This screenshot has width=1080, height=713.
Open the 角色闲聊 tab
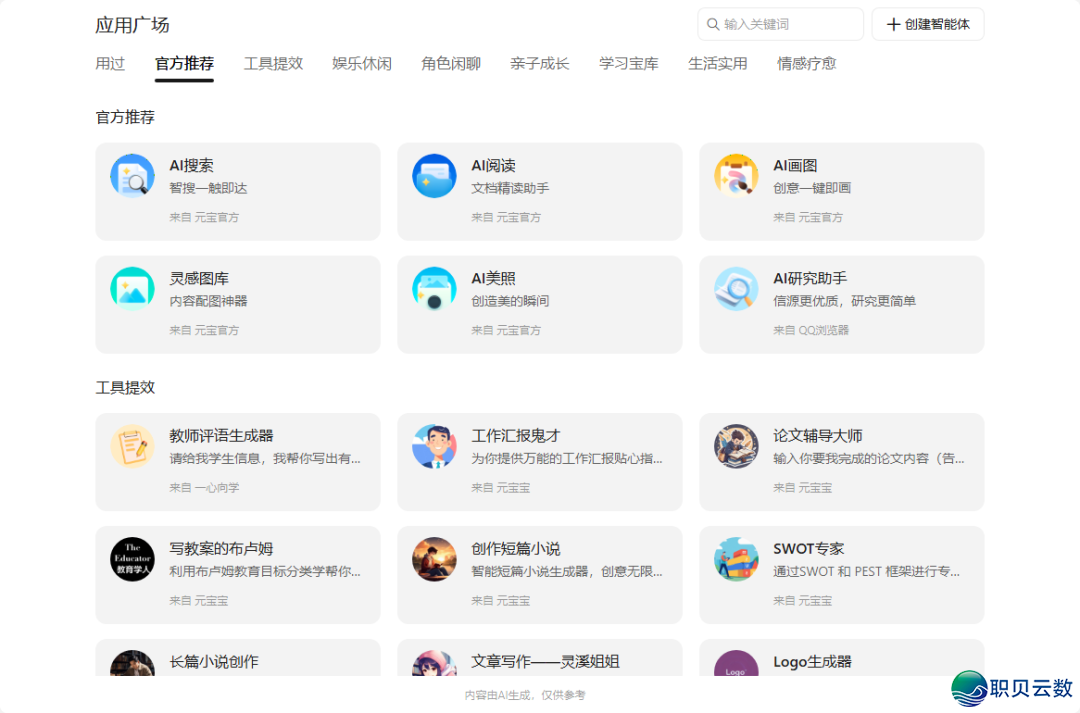451,63
